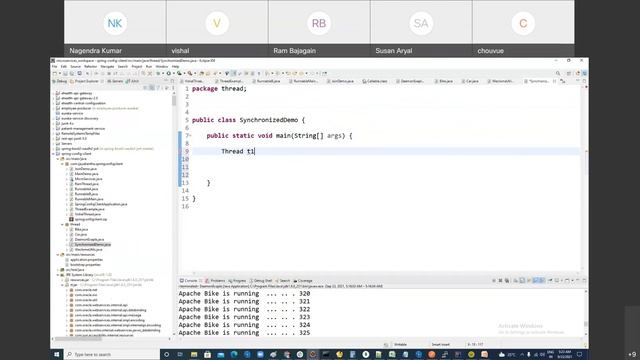Open the Help menu
This screenshot has width=640, height=360.
tap(176, 67)
